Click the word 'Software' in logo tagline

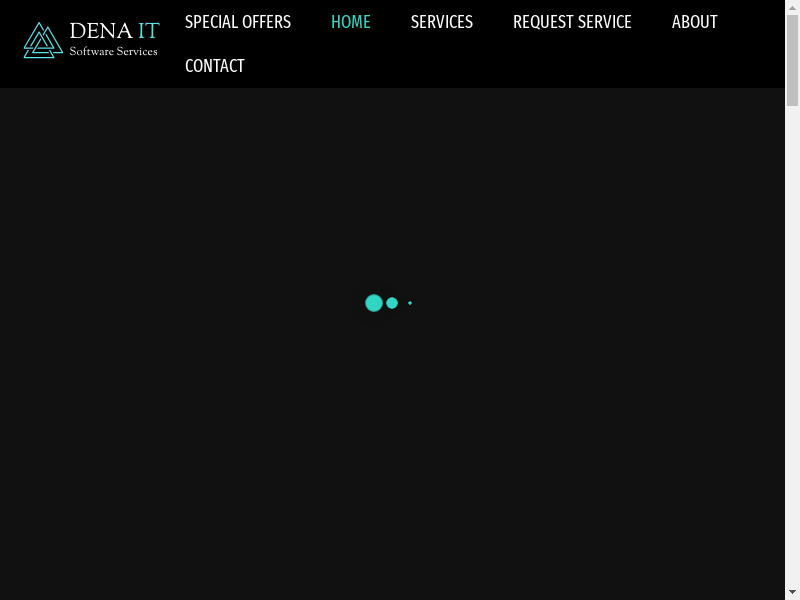[x=91, y=51]
